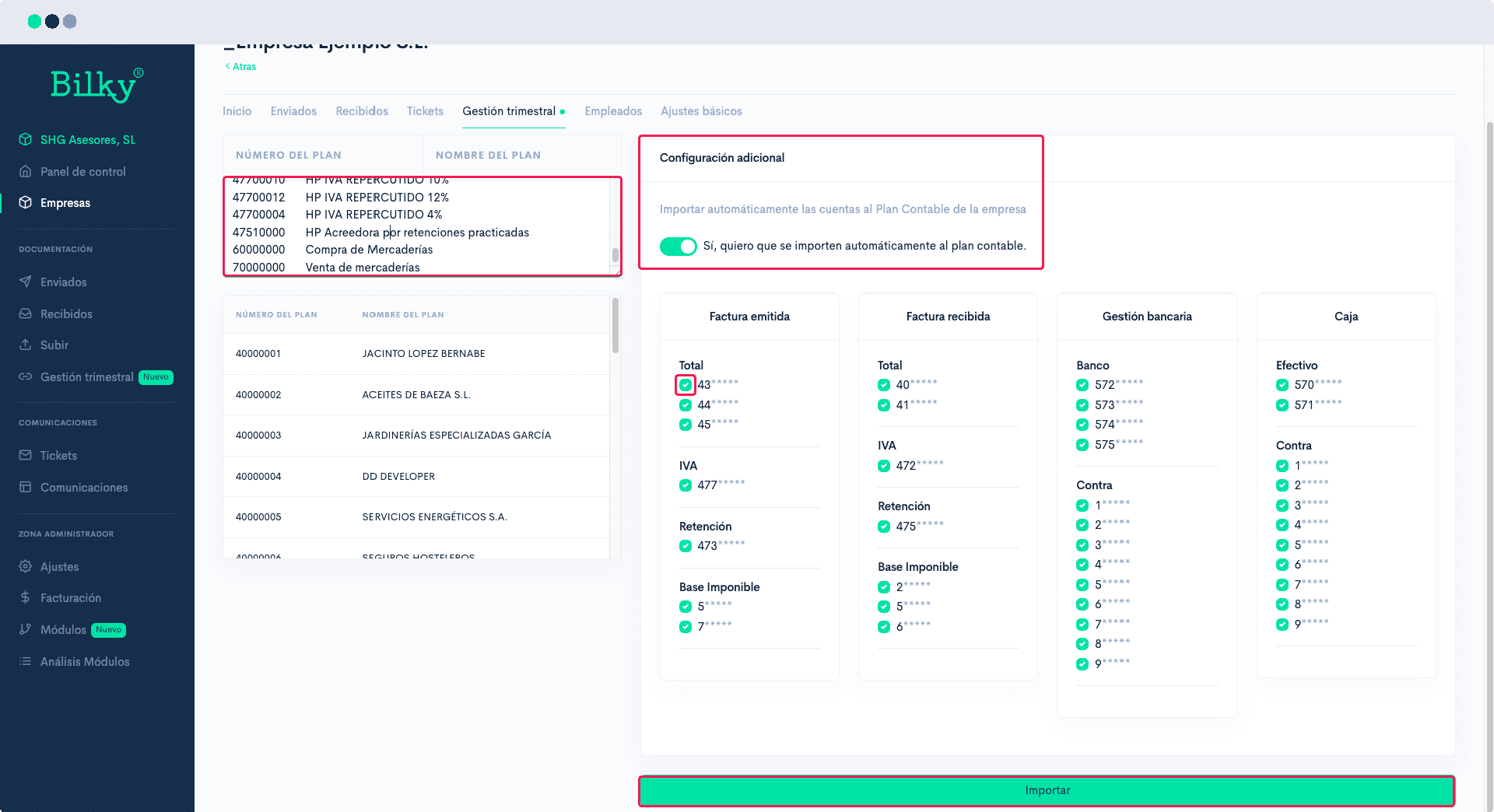Uncheck 473***** Retención checkbox
Viewport: 1494px width, 812px height.
[x=686, y=546]
